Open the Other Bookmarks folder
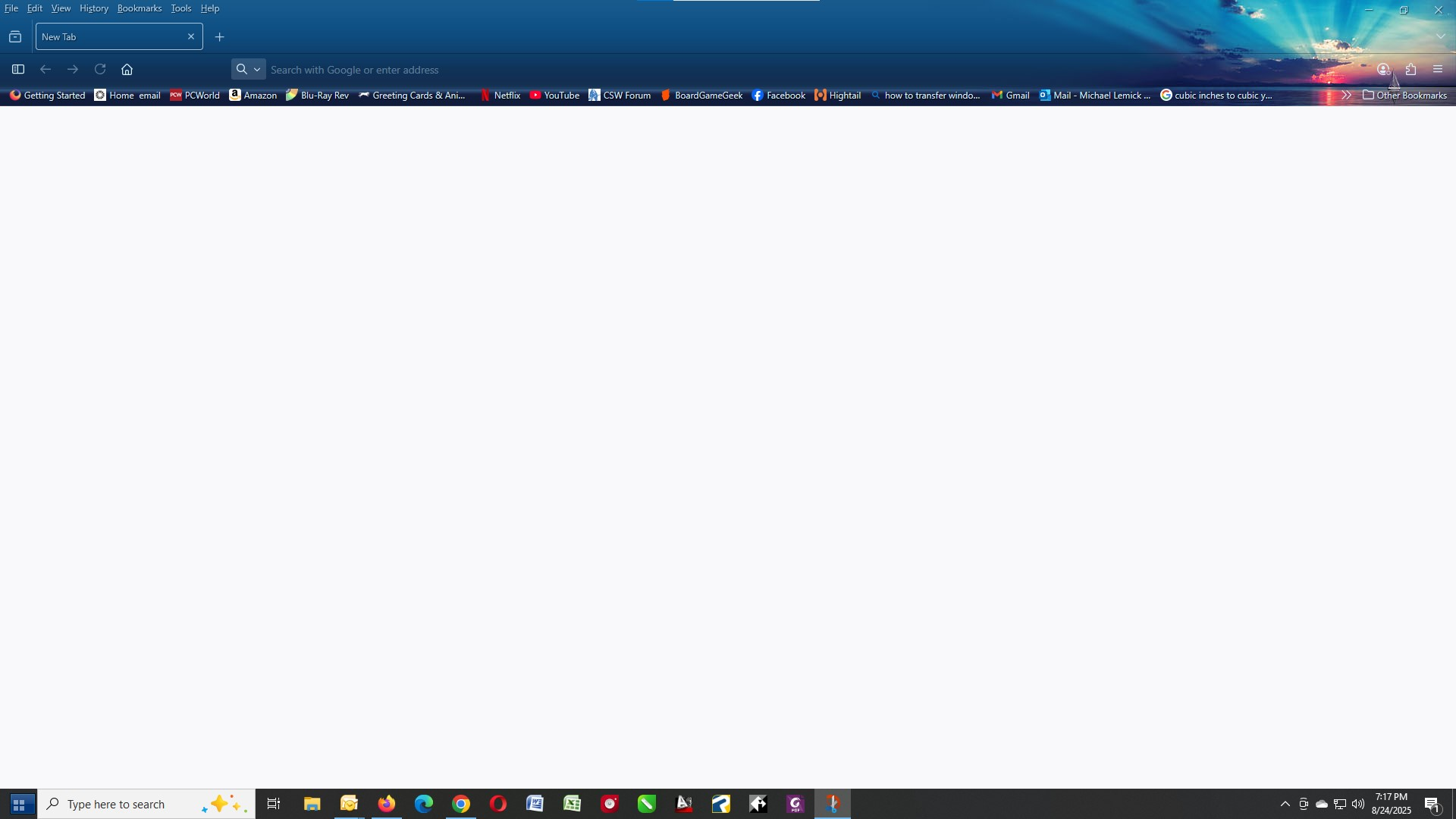Image resolution: width=1456 pixels, height=819 pixels. pos(1404,96)
